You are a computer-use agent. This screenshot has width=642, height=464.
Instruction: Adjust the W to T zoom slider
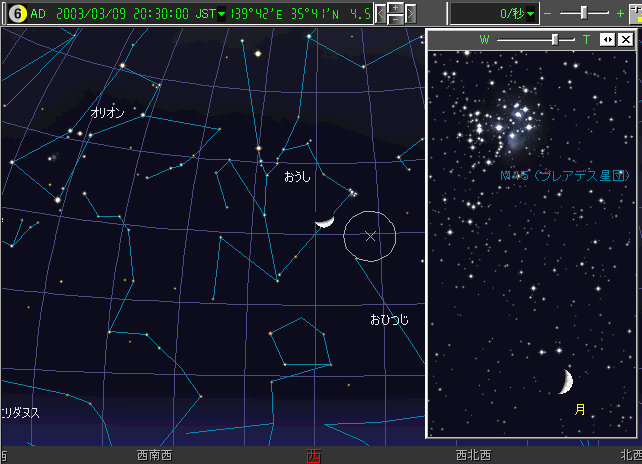[555, 40]
